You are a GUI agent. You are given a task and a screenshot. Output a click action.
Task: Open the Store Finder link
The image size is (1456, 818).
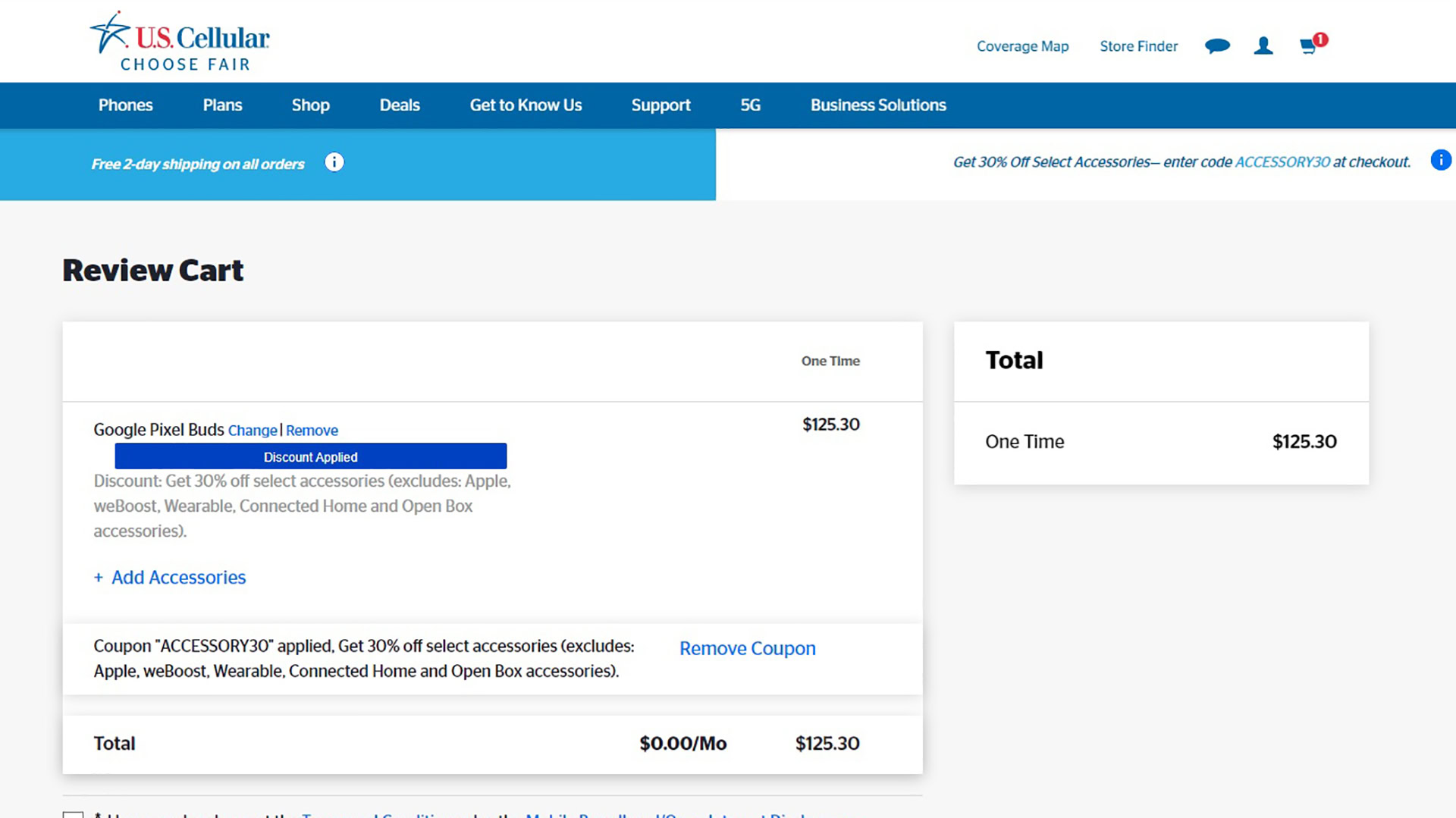pos(1138,46)
